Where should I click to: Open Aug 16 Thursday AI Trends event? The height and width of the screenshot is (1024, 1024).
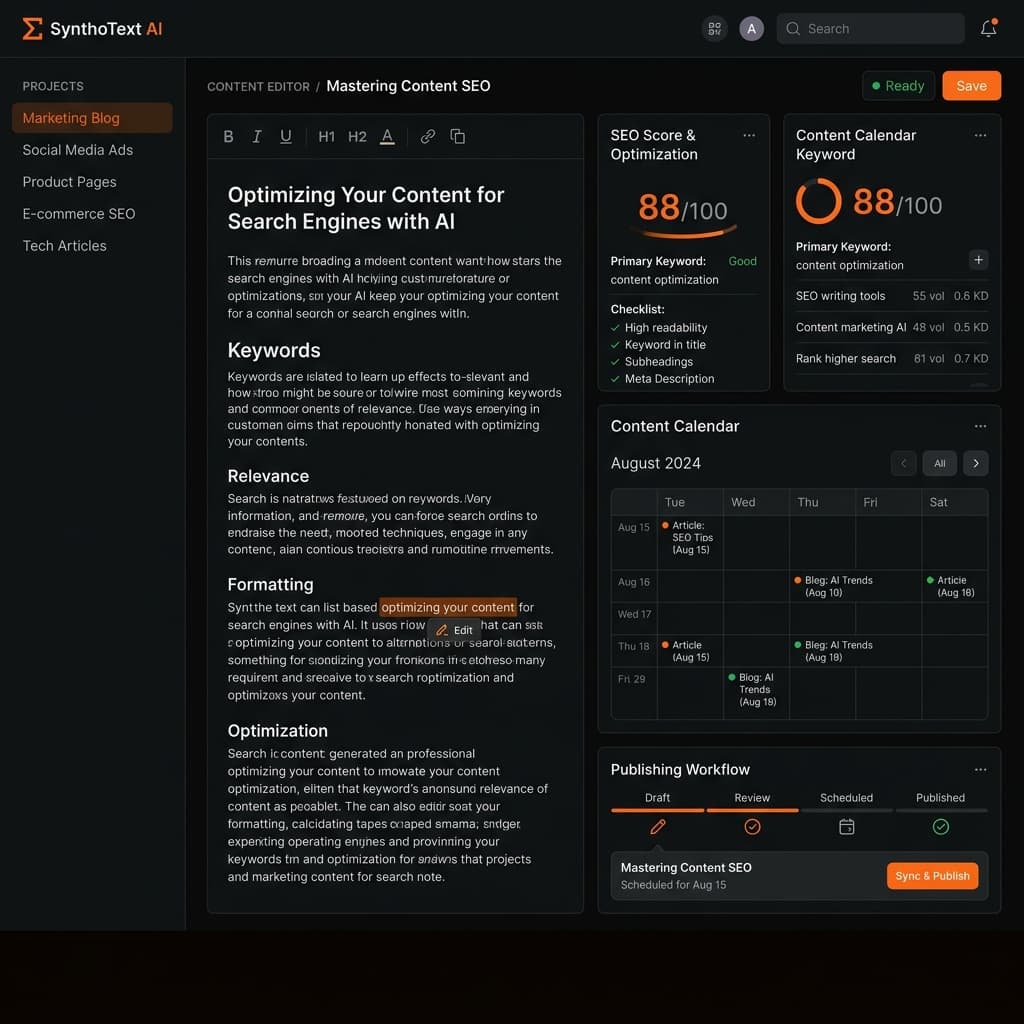coord(833,586)
